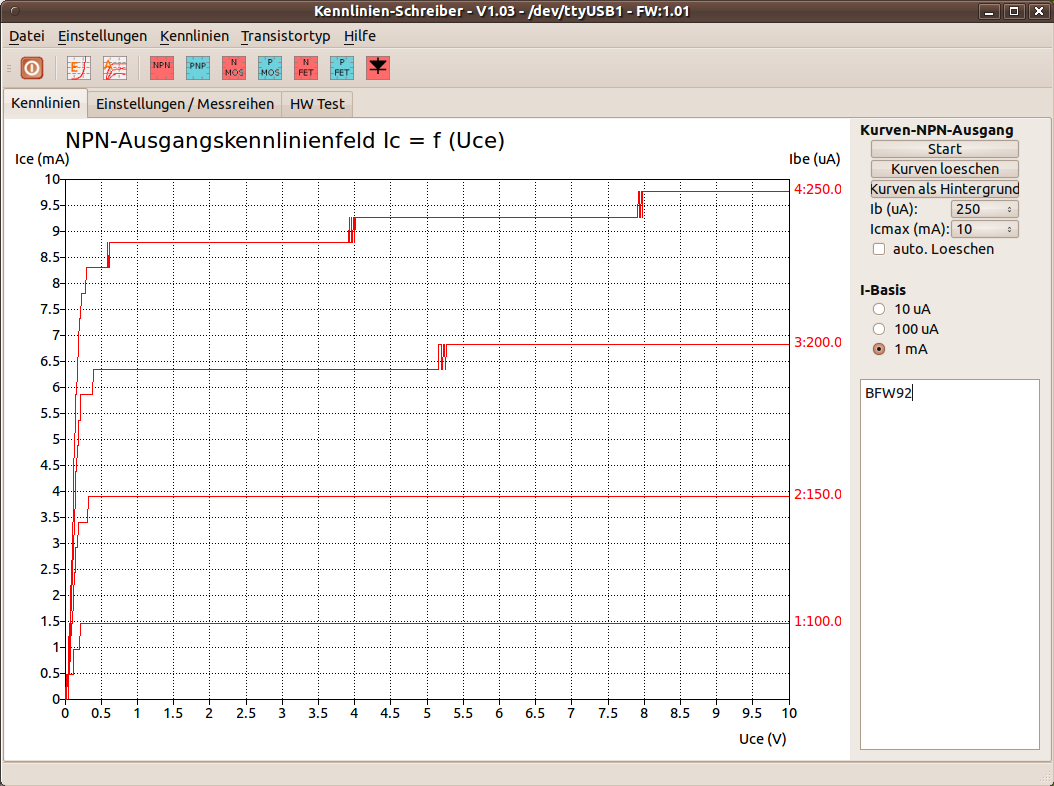The image size is (1054, 786).
Task: Choose the PNP transistor type icon
Action: pyautogui.click(x=198, y=68)
